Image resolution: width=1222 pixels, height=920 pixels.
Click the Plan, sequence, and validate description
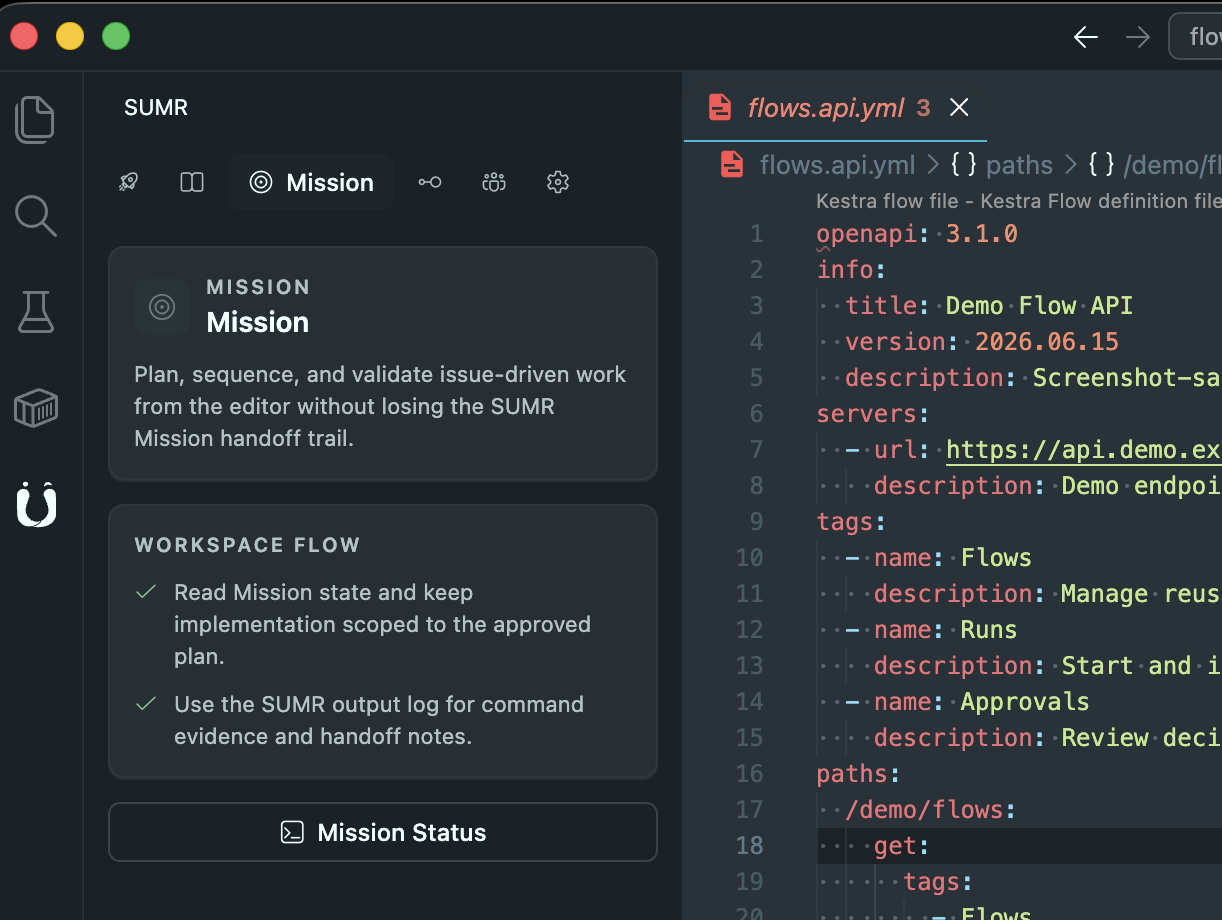tap(380, 406)
